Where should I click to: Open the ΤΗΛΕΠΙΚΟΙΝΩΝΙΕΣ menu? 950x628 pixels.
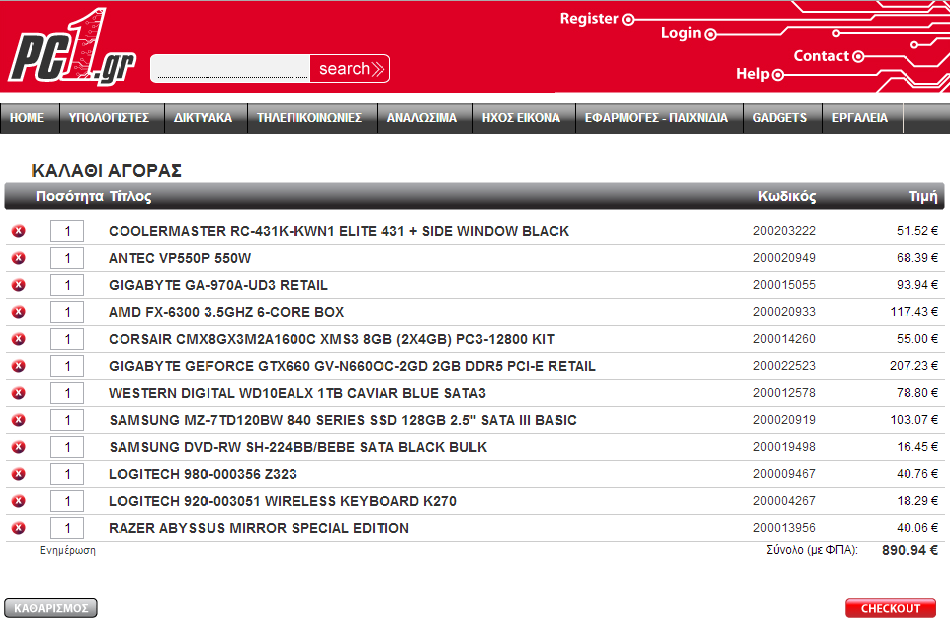[x=310, y=117]
